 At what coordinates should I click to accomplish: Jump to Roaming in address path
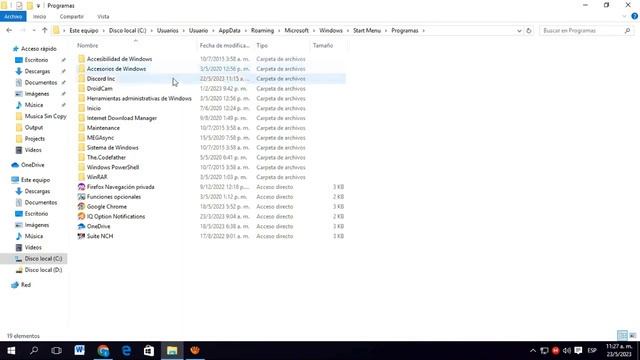pos(262,31)
